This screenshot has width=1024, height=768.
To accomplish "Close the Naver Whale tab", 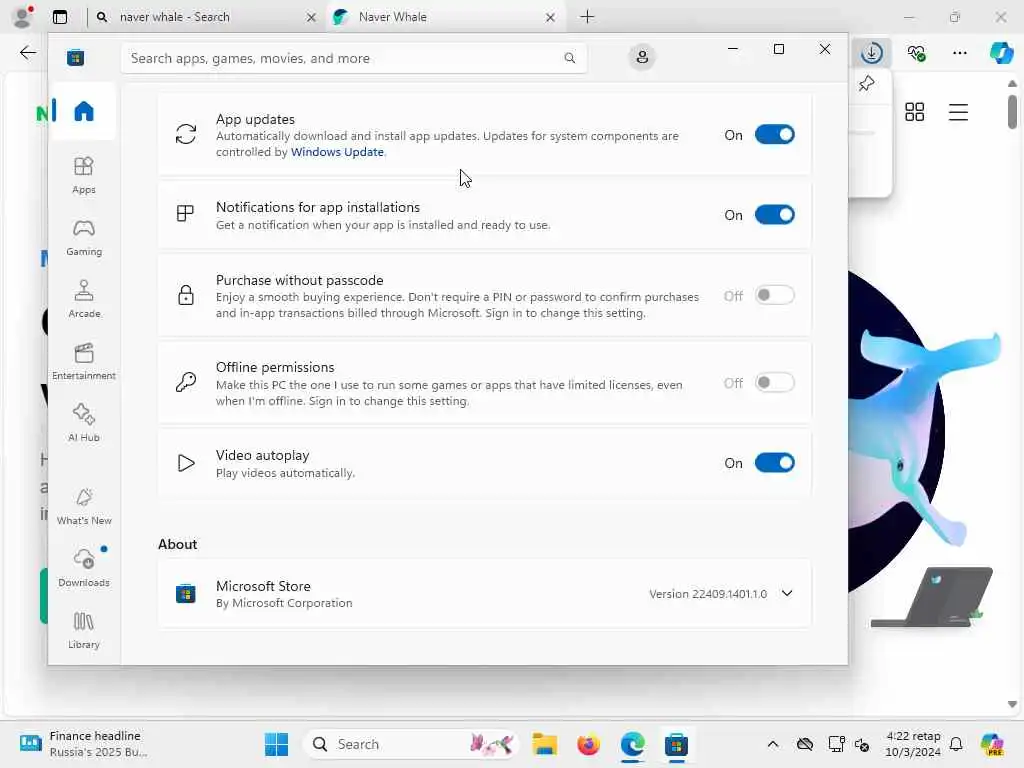I will point(550,17).
